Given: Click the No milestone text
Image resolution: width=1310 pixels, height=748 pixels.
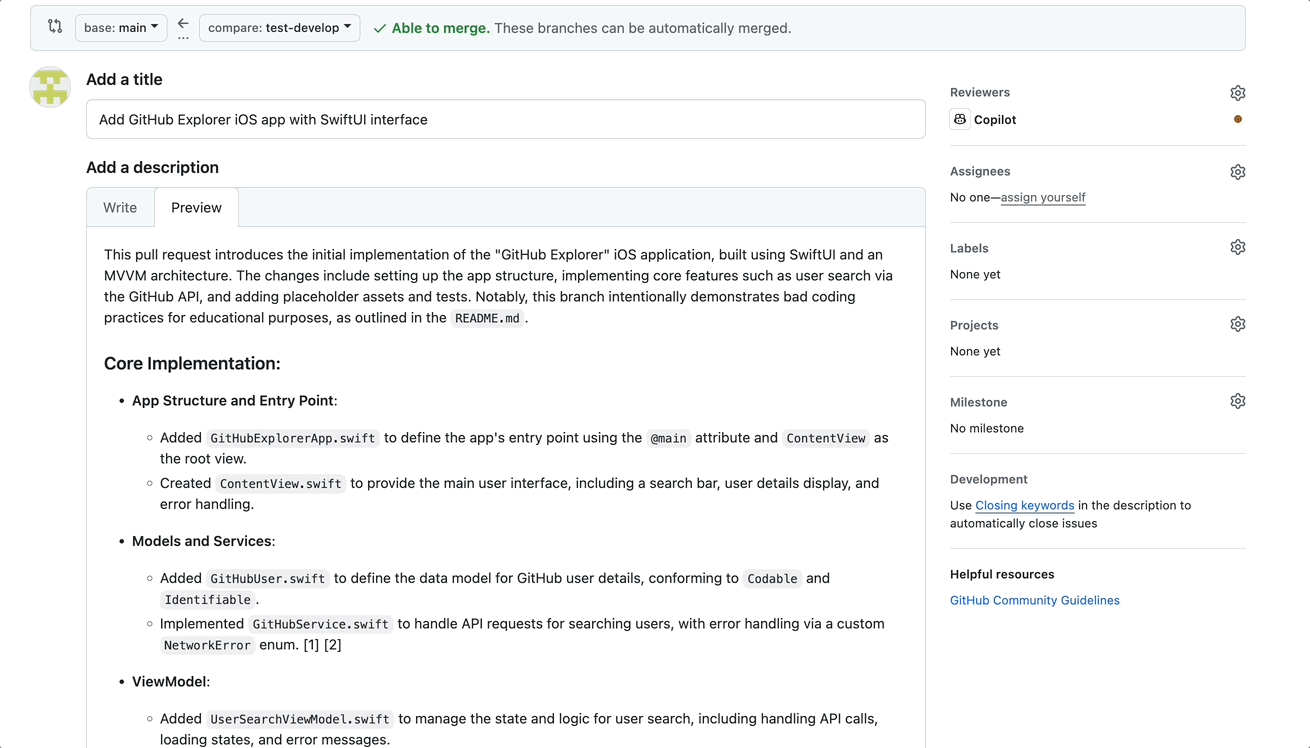Looking at the screenshot, I should (x=987, y=428).
